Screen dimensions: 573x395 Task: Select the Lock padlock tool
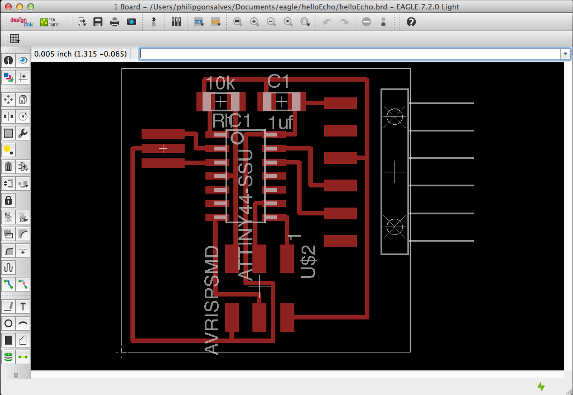pyautogui.click(x=8, y=201)
